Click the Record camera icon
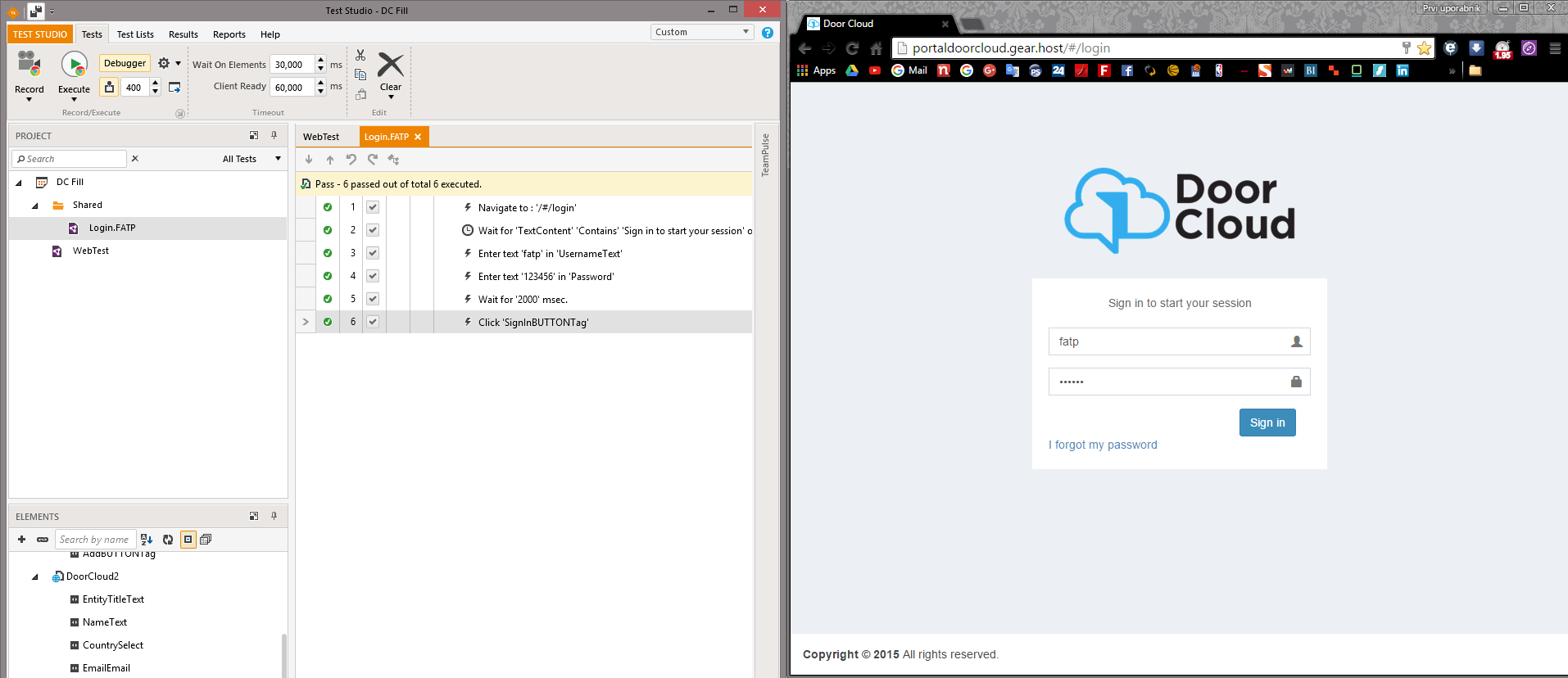 [x=29, y=64]
